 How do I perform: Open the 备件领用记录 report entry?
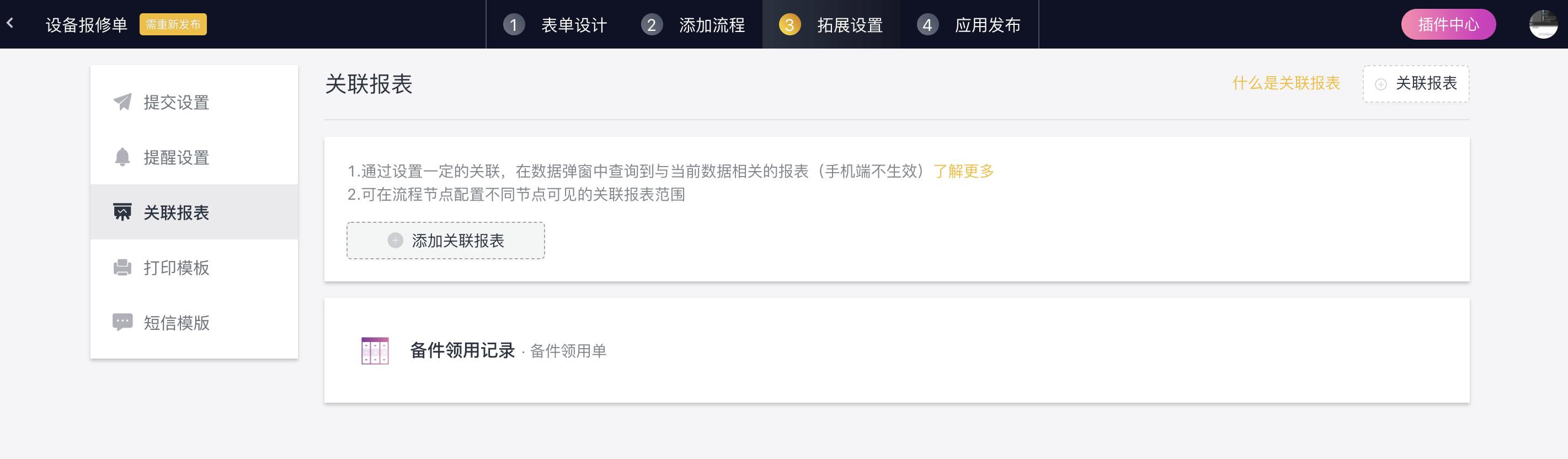(x=897, y=351)
